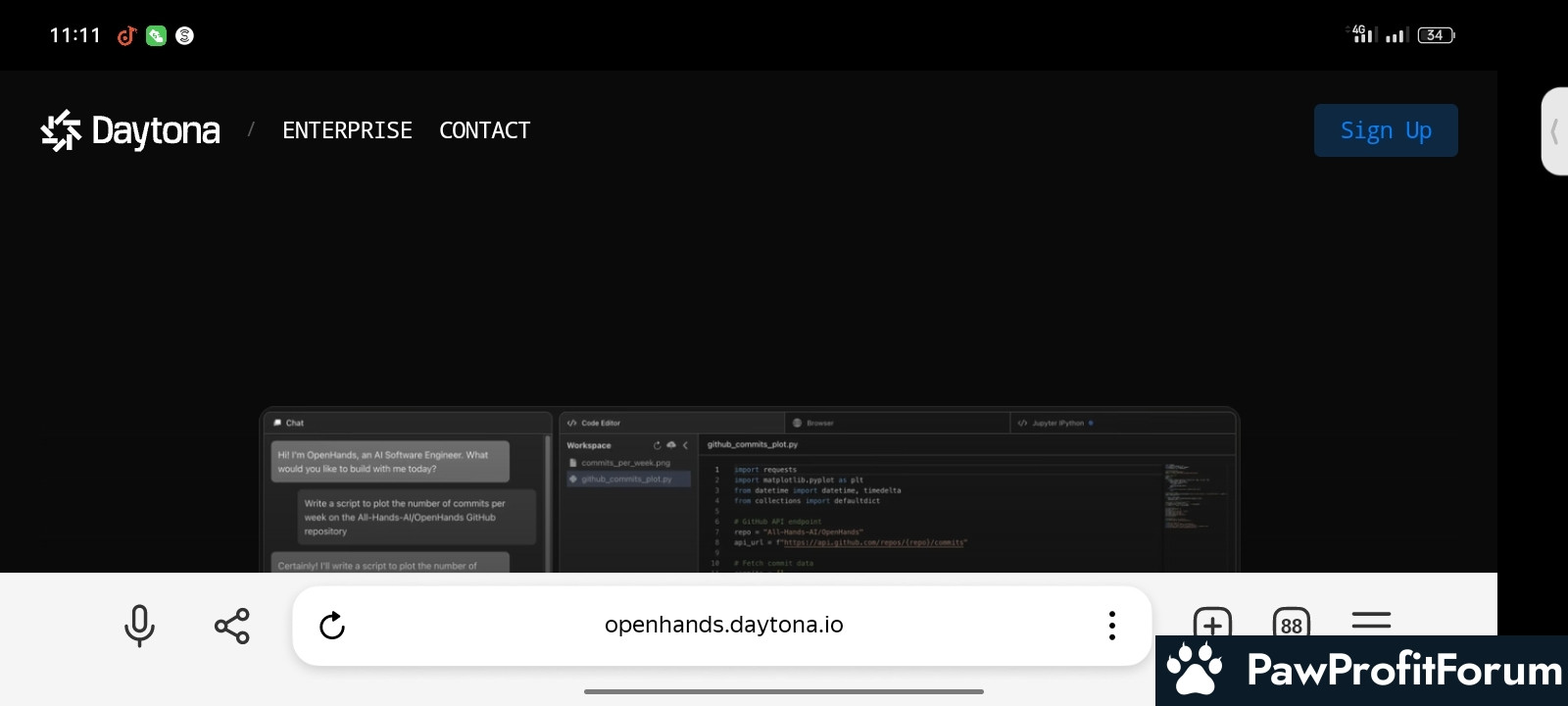
Task: Click the OpenHands demo preview image
Action: click(750, 490)
